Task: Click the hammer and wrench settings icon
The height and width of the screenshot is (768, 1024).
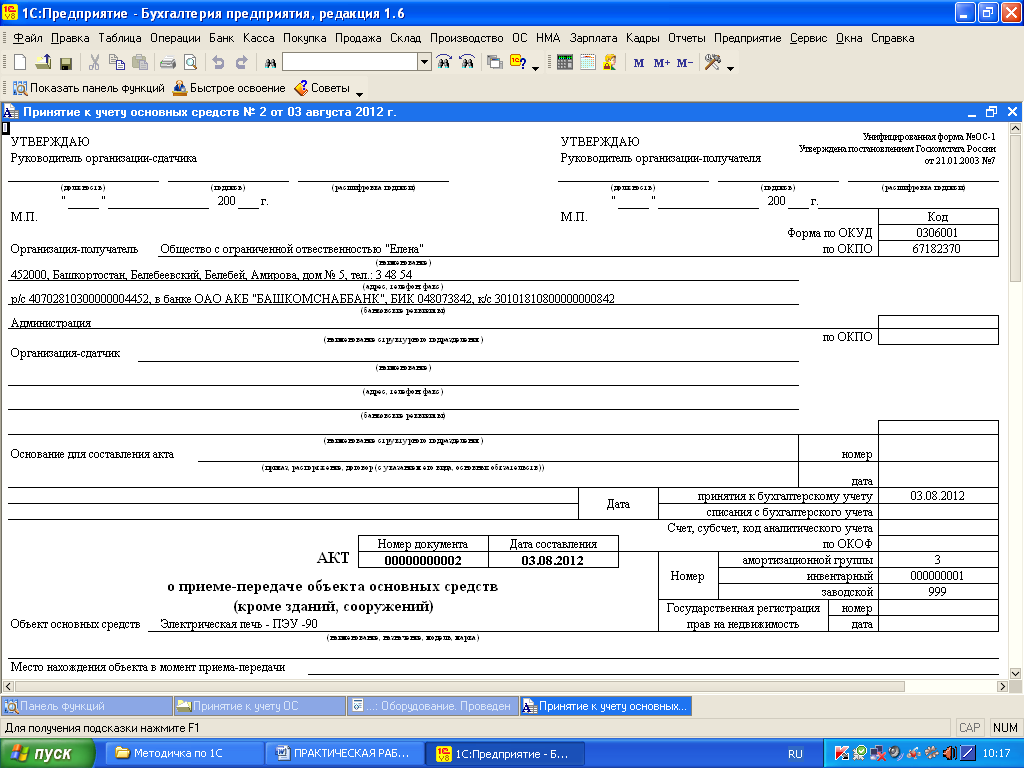Action: click(x=712, y=63)
